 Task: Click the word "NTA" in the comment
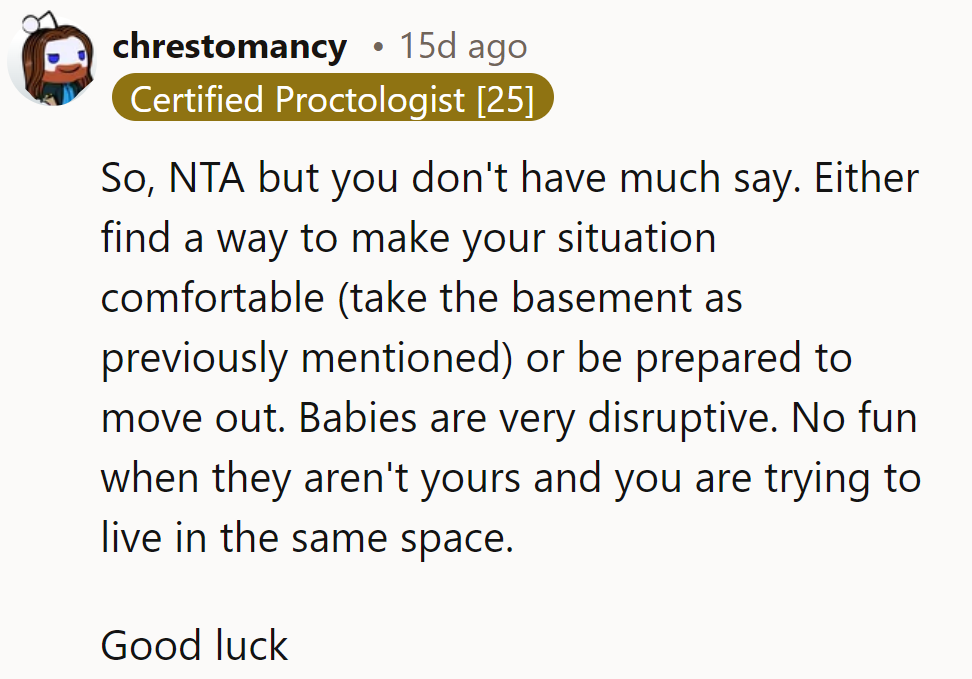[204, 179]
